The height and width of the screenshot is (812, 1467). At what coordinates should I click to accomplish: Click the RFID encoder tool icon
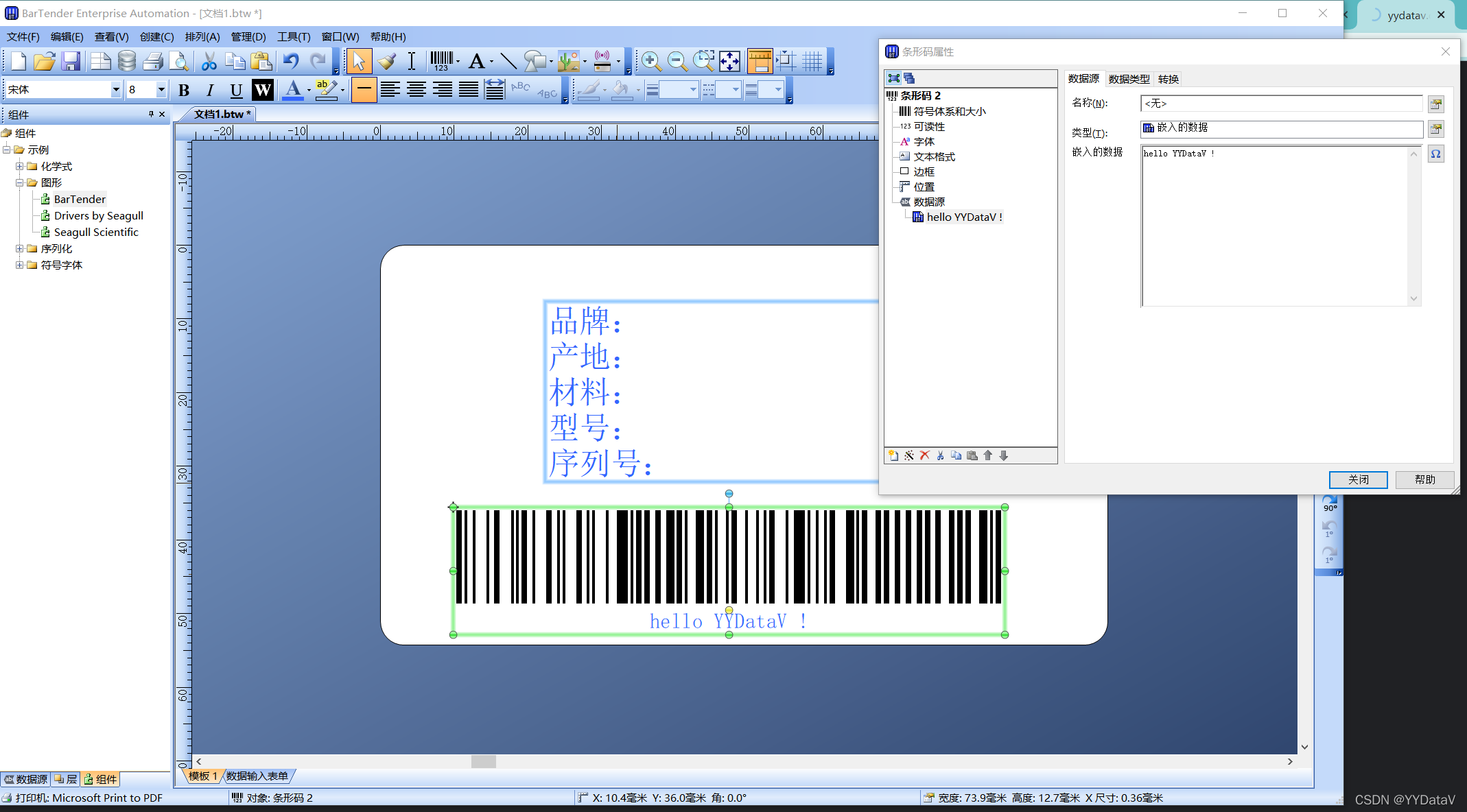(x=602, y=61)
